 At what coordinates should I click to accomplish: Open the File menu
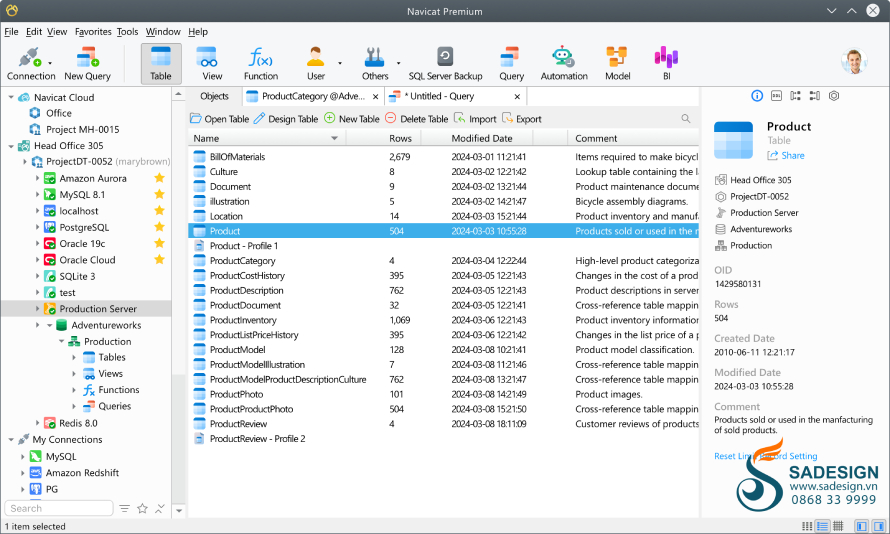pos(11,32)
